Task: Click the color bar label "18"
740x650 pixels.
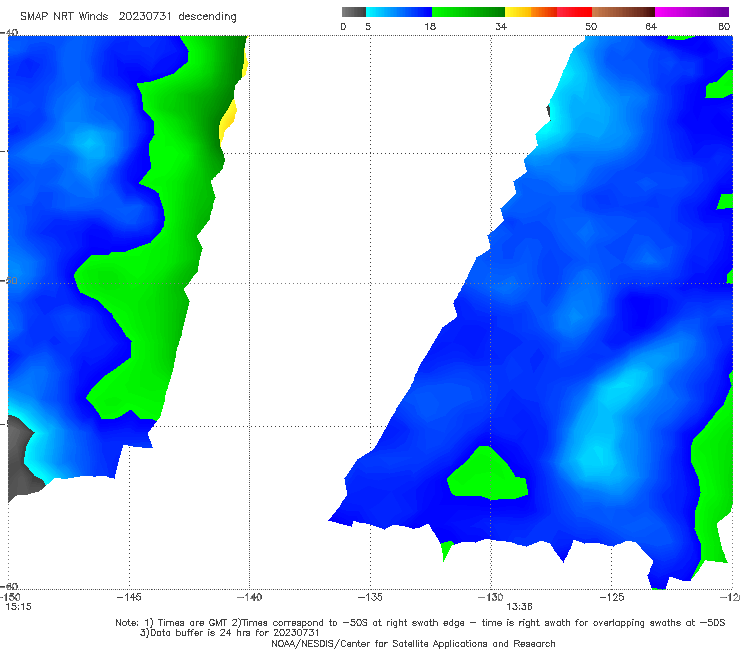Action: [430, 26]
